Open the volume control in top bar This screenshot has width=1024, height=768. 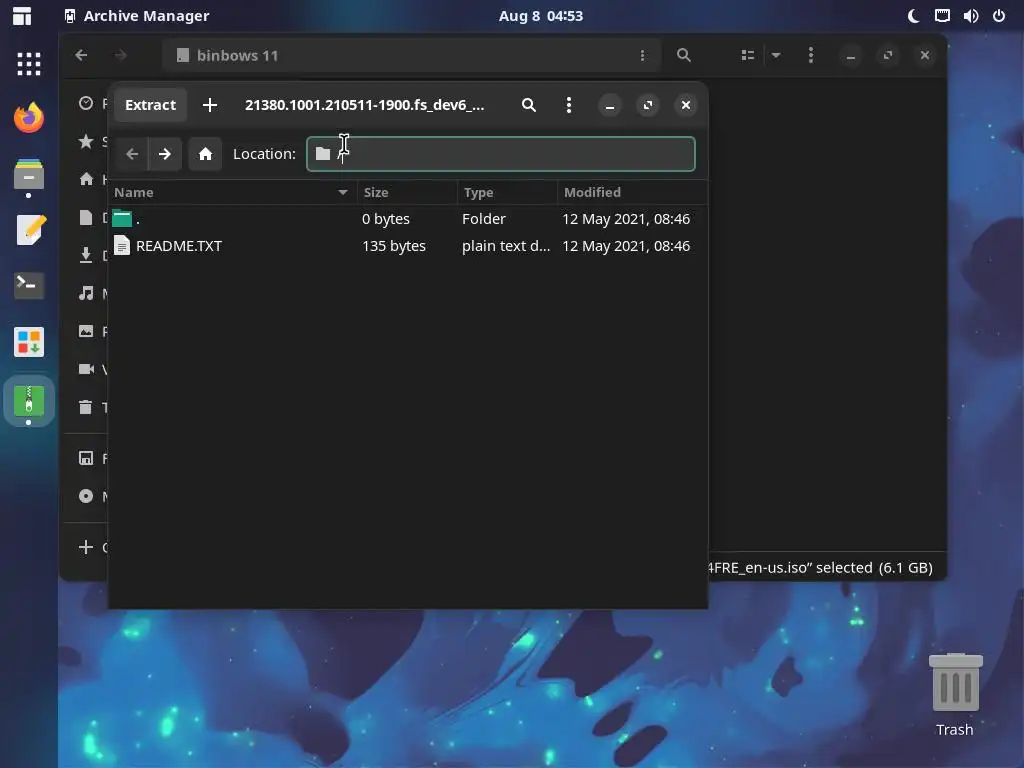coord(971,16)
